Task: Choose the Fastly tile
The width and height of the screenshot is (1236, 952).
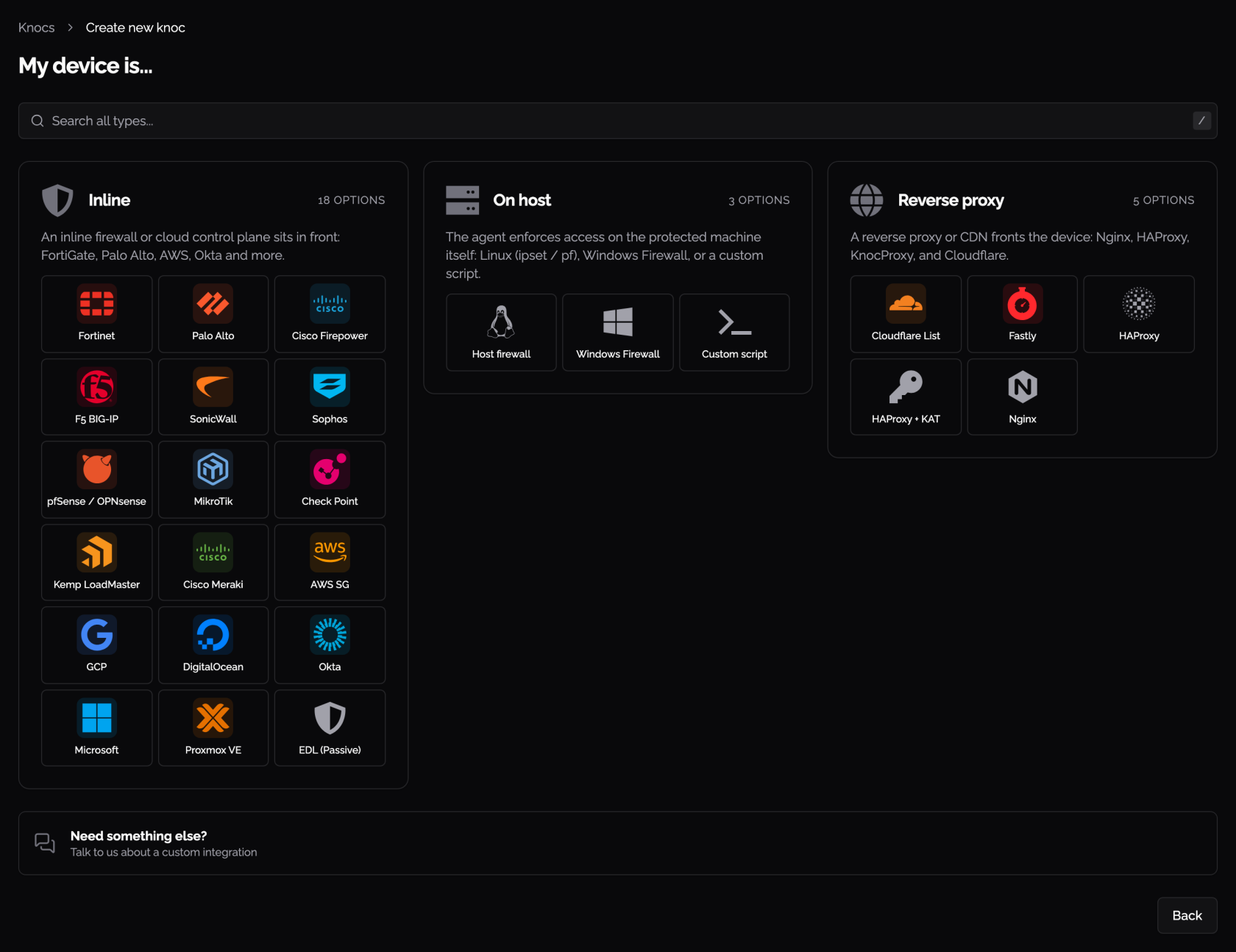Action: pos(1023,314)
